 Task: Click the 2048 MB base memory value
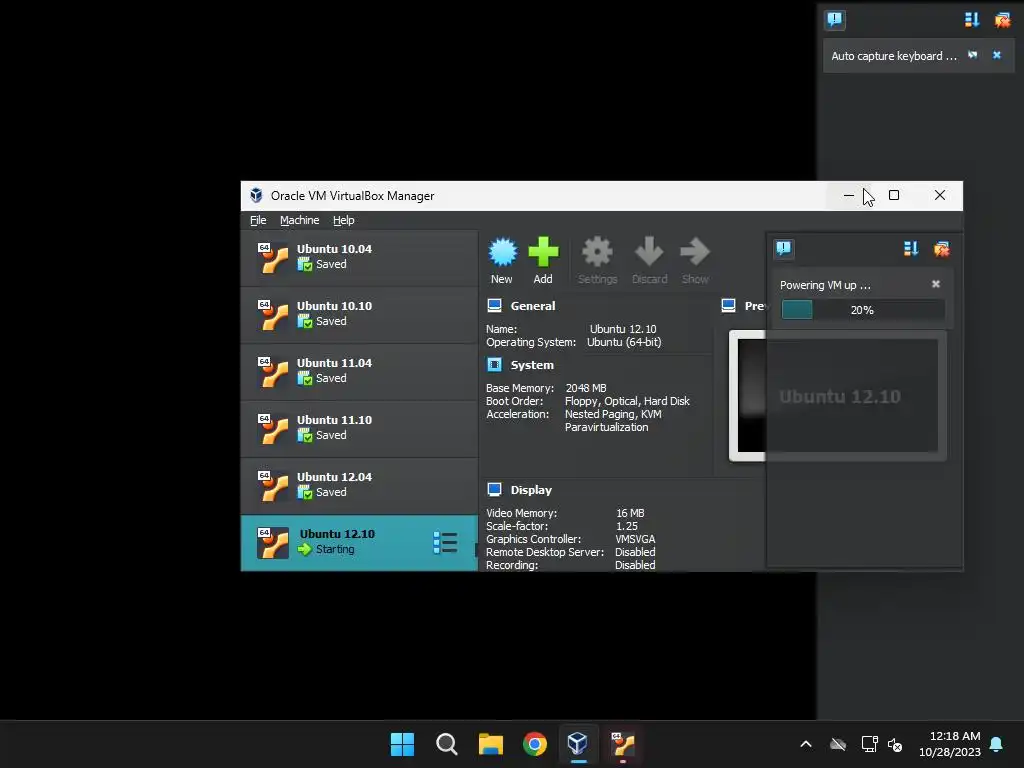[586, 388]
